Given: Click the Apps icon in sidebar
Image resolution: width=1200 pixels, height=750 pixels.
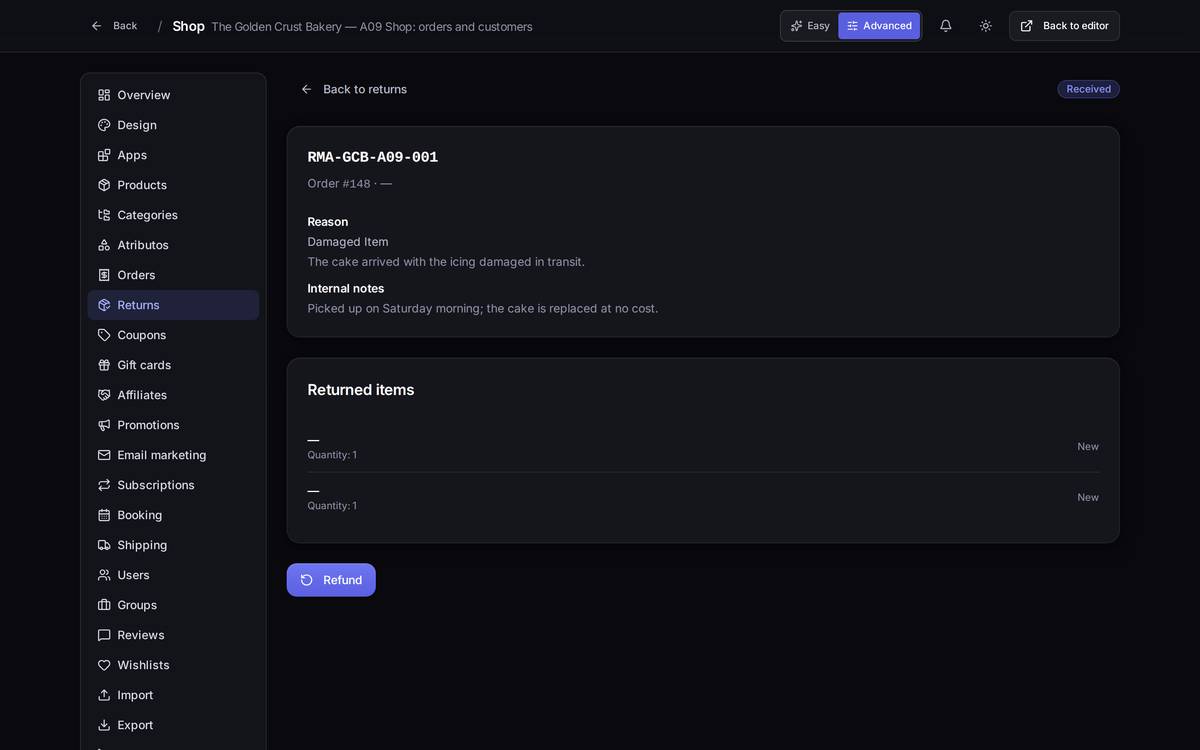Looking at the screenshot, I should [104, 155].
